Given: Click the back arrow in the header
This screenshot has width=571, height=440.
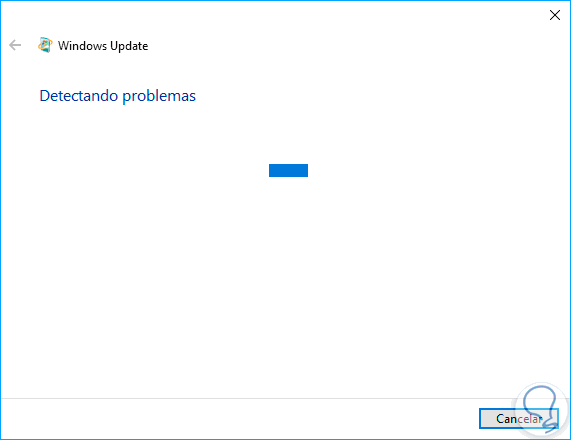Looking at the screenshot, I should coord(15,46).
